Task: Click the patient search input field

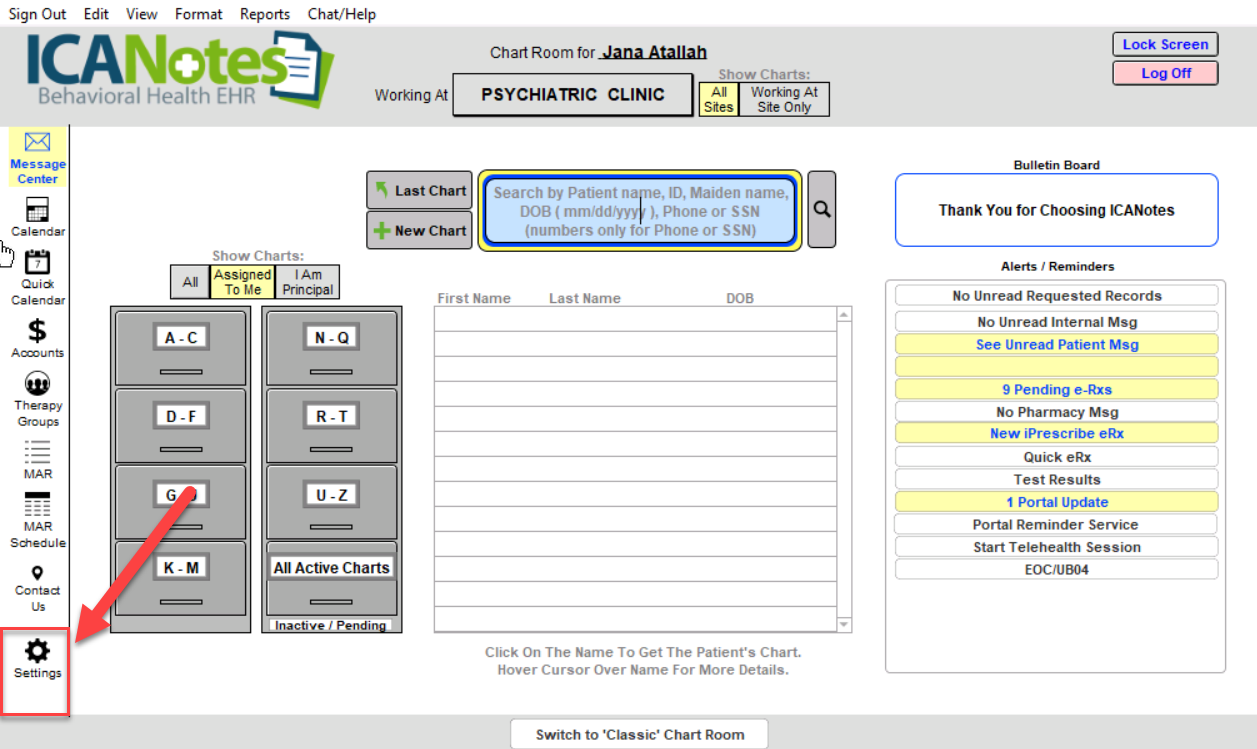Action: tap(640, 210)
